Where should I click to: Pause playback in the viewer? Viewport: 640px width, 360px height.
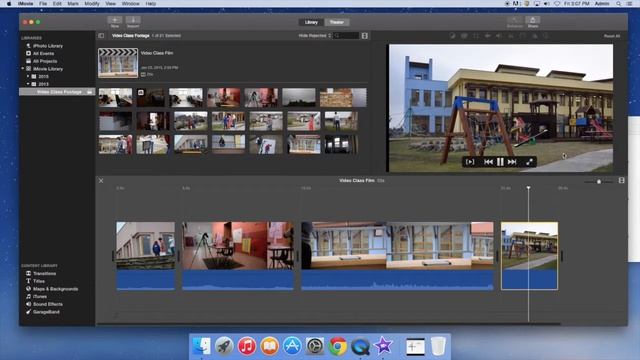click(500, 162)
